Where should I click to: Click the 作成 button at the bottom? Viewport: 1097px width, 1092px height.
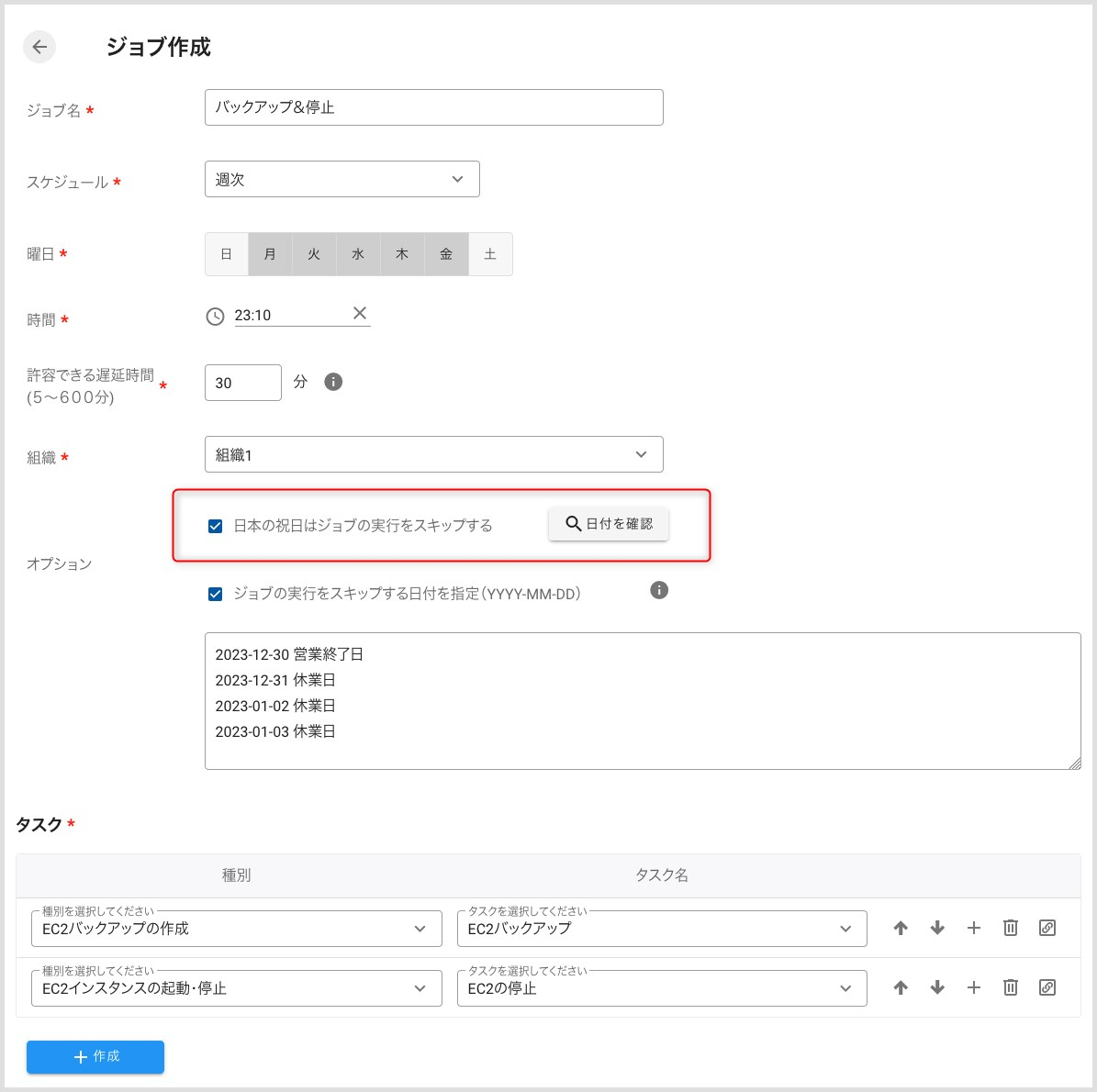coord(95,1056)
